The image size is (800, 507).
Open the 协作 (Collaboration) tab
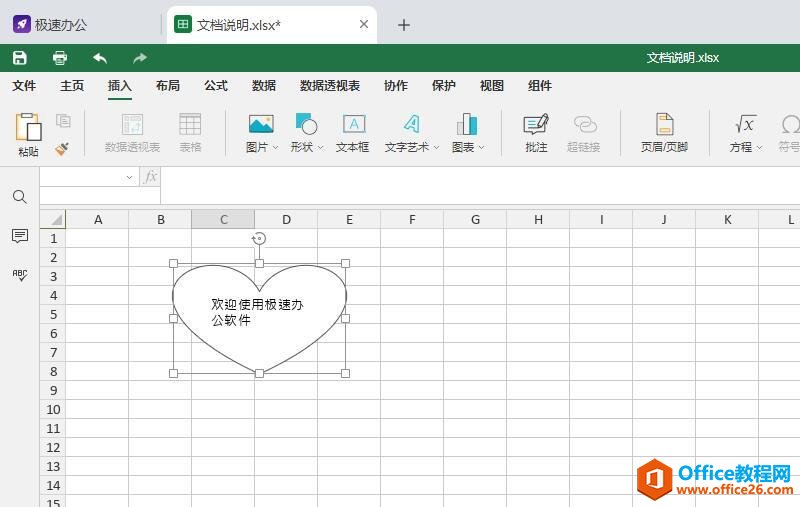(396, 86)
